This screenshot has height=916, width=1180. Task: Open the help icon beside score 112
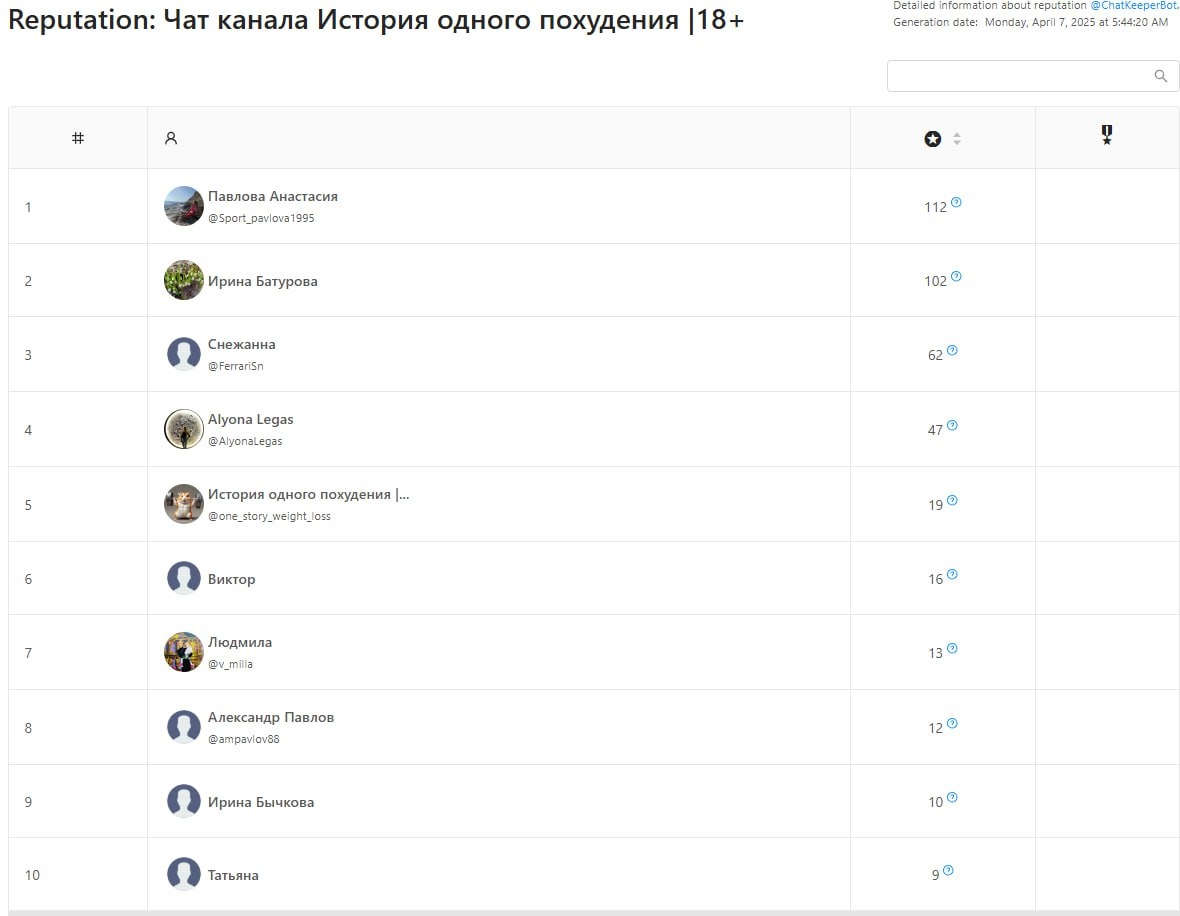tap(956, 202)
